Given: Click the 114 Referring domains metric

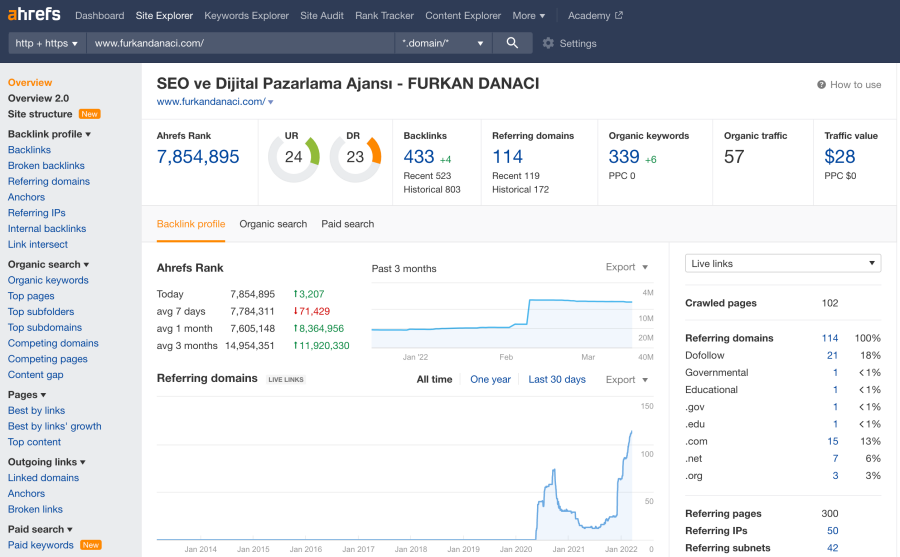Looking at the screenshot, I should point(507,156).
